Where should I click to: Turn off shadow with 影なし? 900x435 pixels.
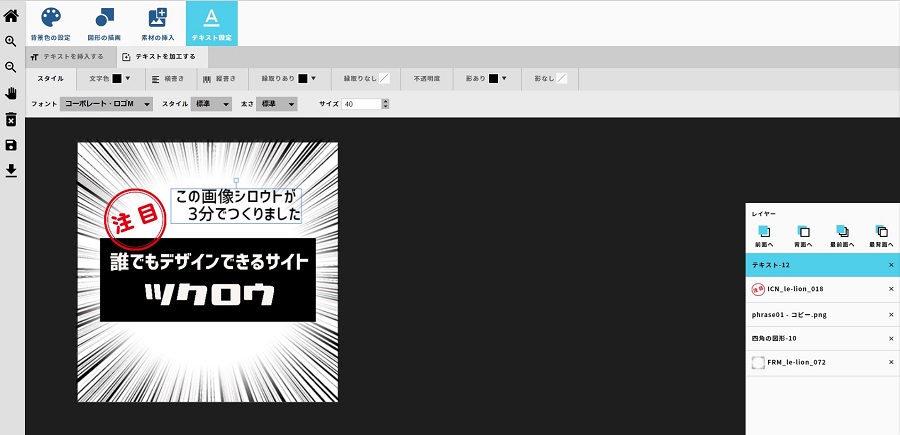[550, 78]
